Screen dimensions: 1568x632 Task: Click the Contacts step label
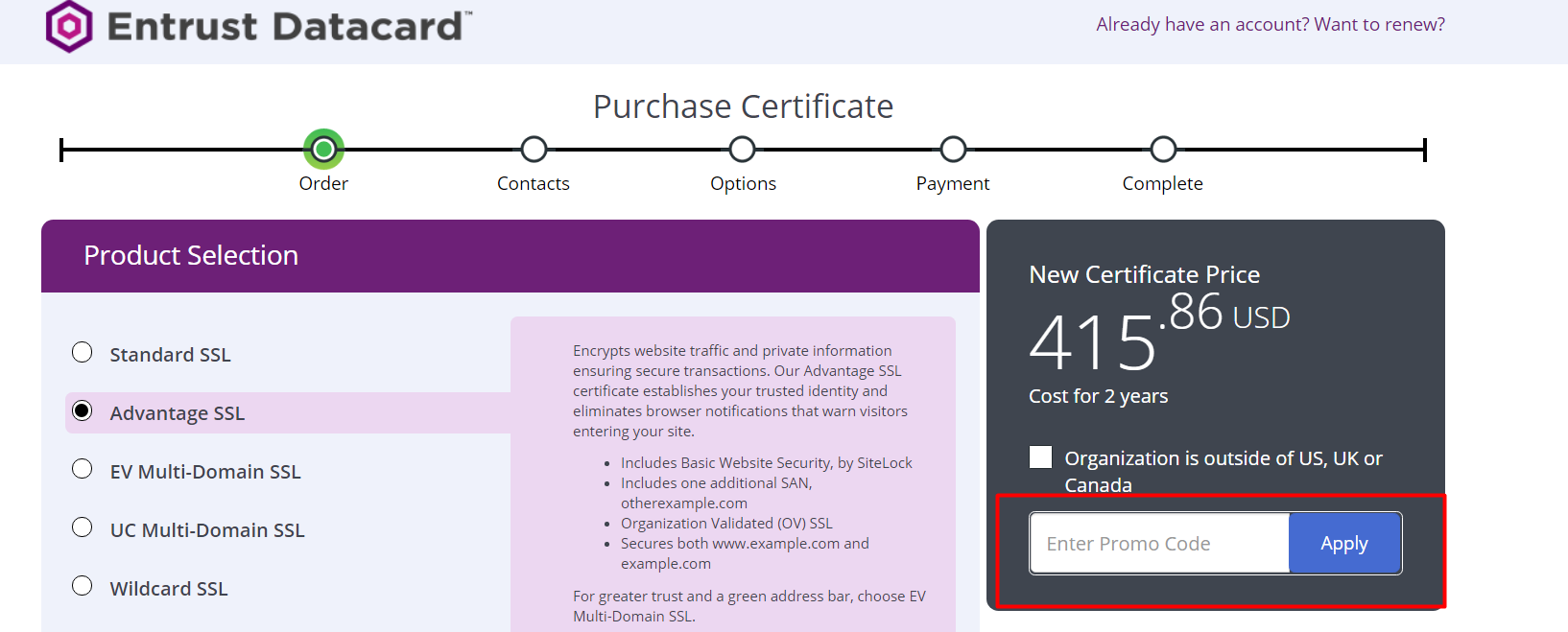tap(534, 183)
